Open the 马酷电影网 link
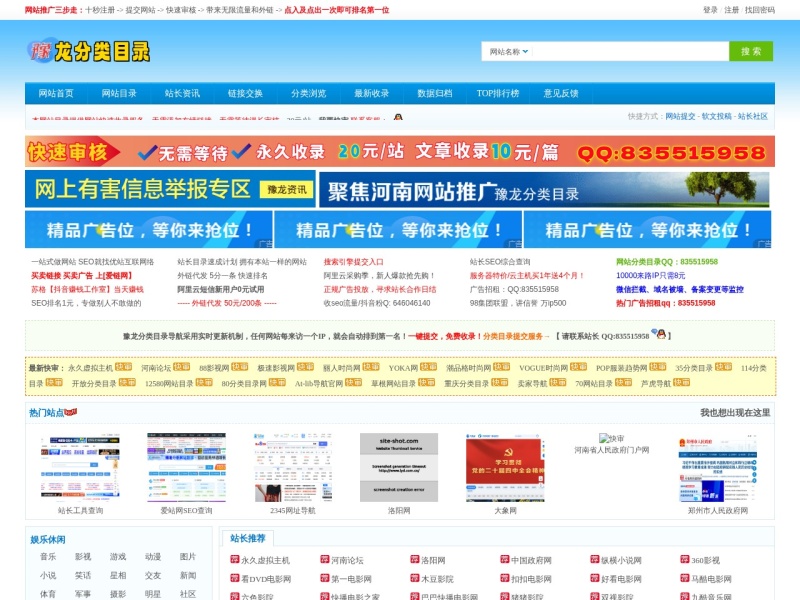The width and height of the screenshot is (800, 600). [711, 579]
